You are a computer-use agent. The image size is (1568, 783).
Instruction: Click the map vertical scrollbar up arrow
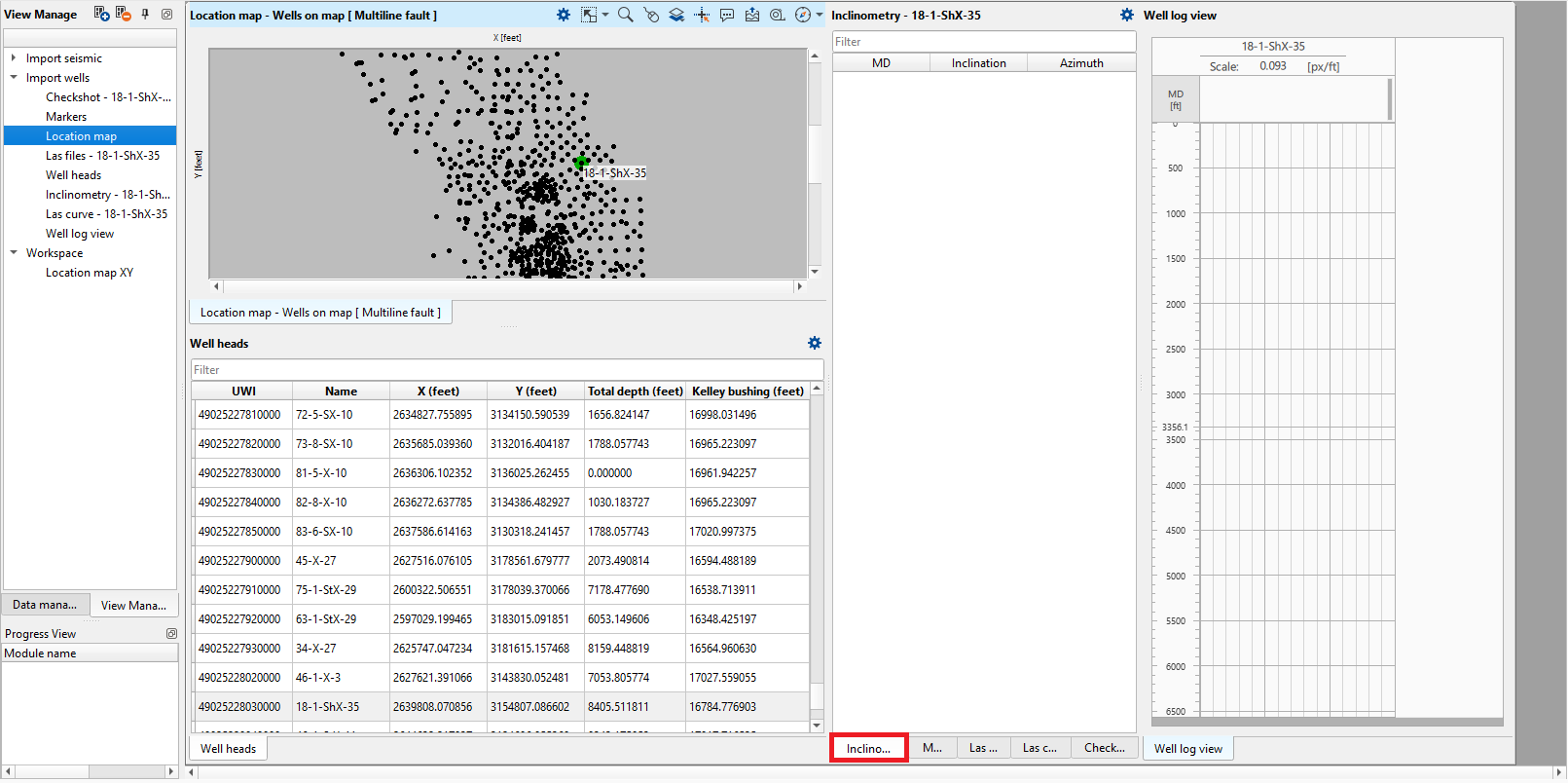click(x=815, y=56)
